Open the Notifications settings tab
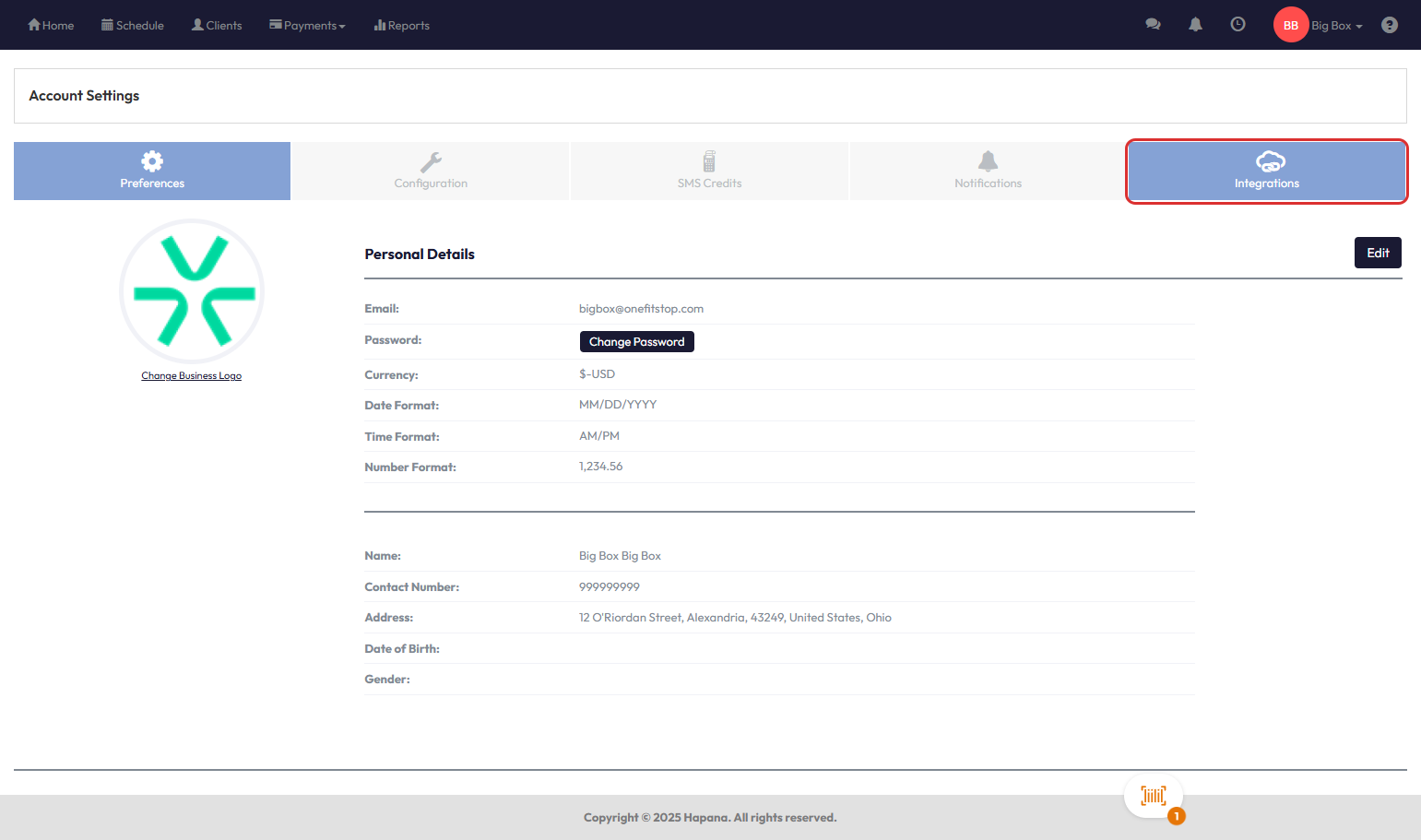 point(988,172)
